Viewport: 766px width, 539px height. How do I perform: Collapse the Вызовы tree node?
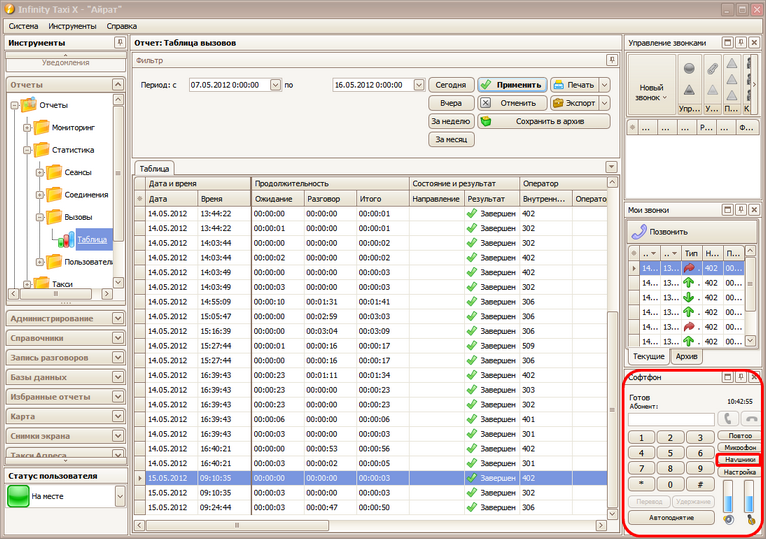click(40, 217)
